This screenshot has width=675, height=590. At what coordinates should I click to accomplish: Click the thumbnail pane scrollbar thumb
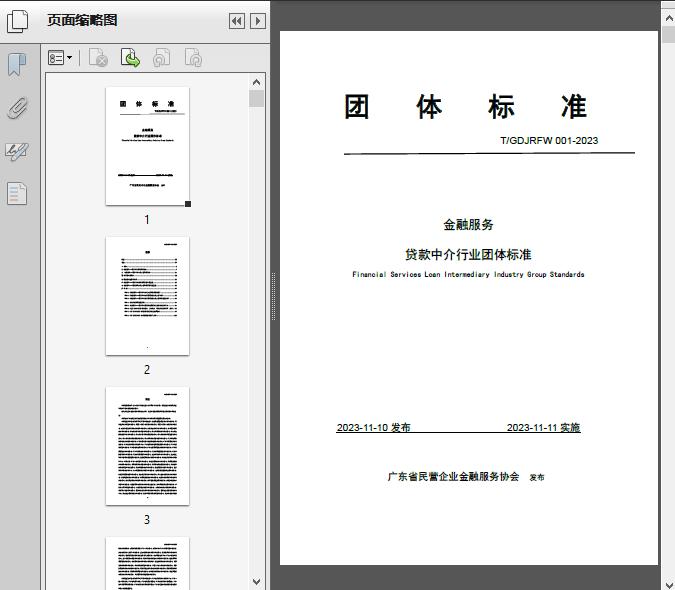click(257, 99)
